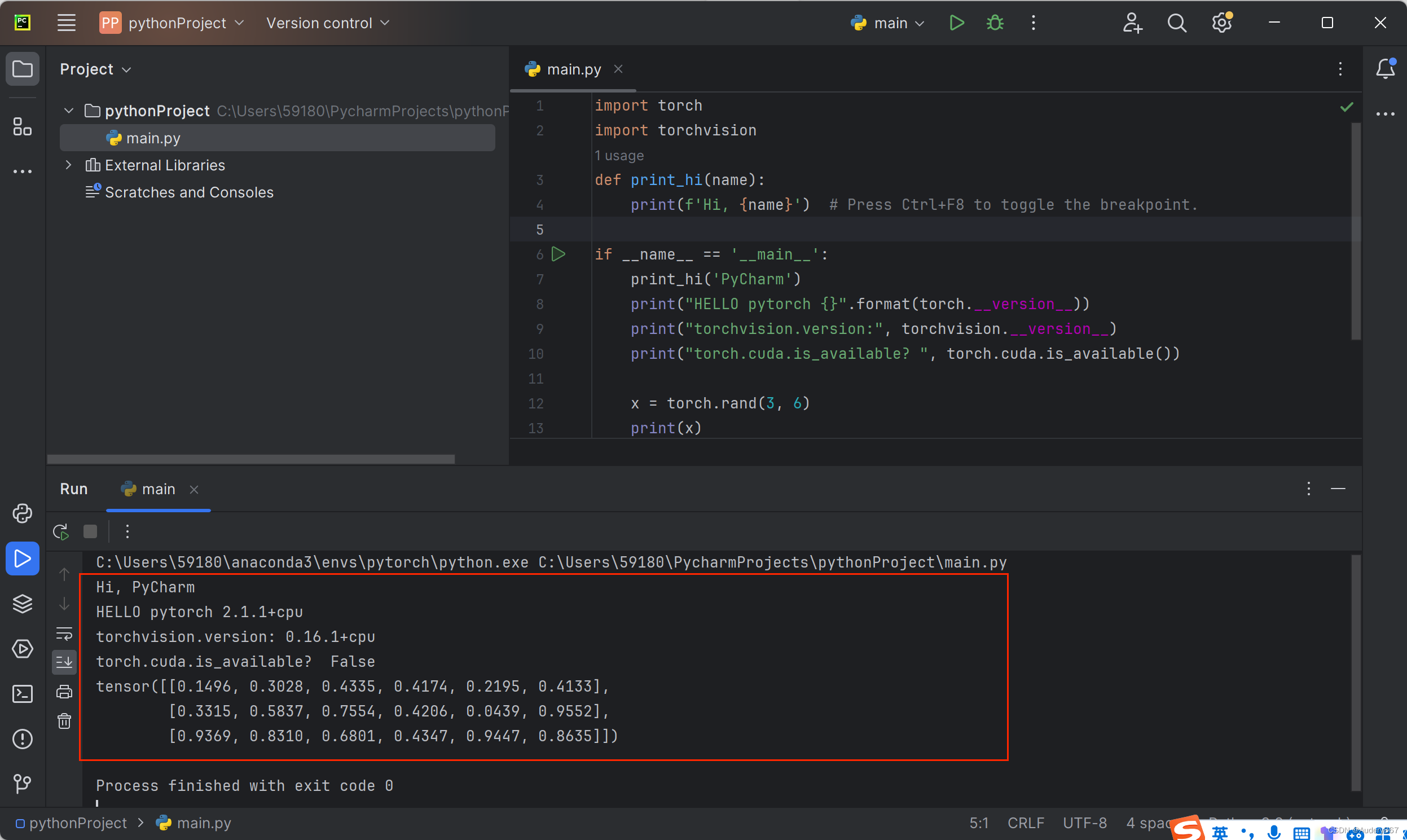This screenshot has height=840, width=1407.
Task: Rerun 'main' from the Run toolbar
Action: point(61,531)
